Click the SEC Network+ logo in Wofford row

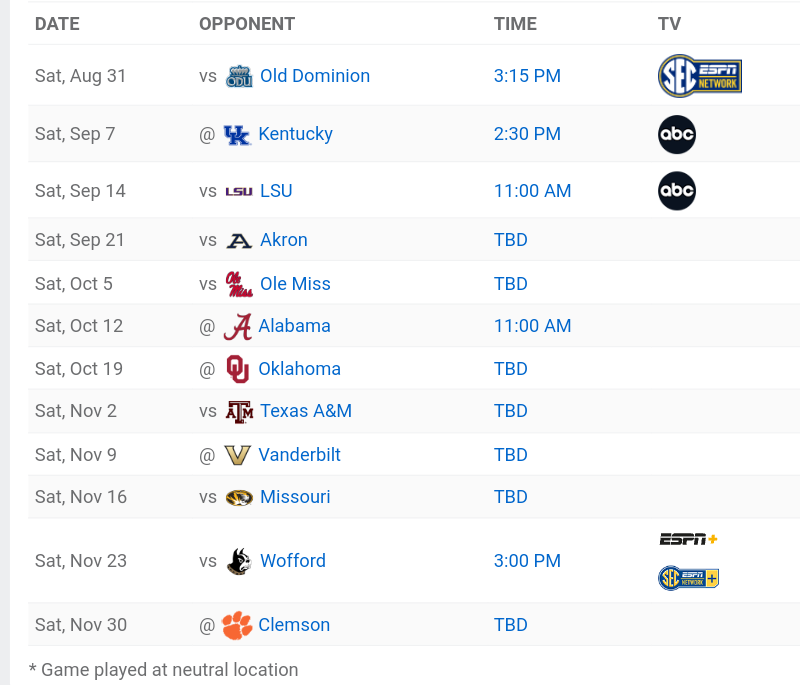tap(688, 578)
